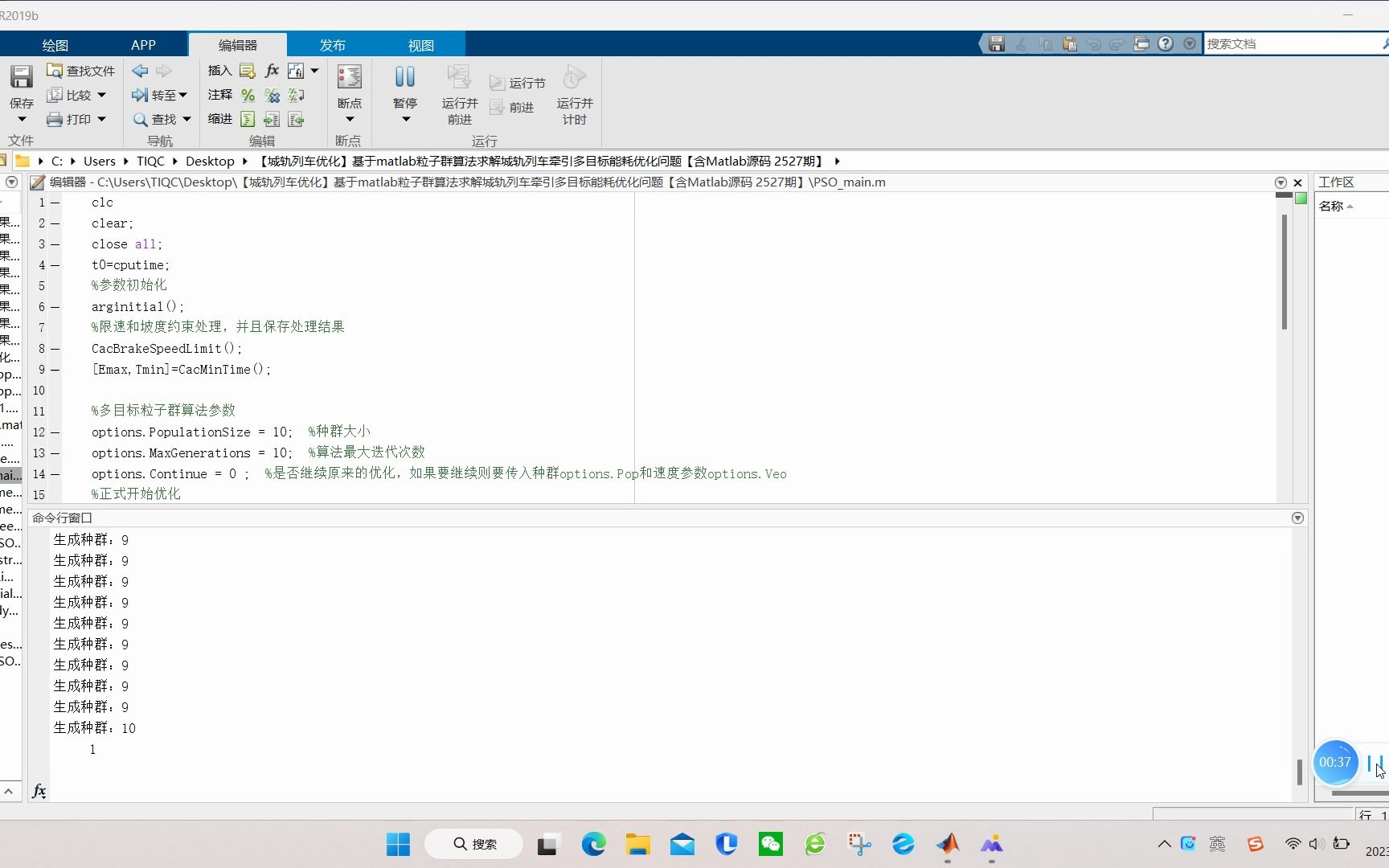Expand Print (打印) dropdown arrow
1389x868 pixels.
tap(101, 119)
